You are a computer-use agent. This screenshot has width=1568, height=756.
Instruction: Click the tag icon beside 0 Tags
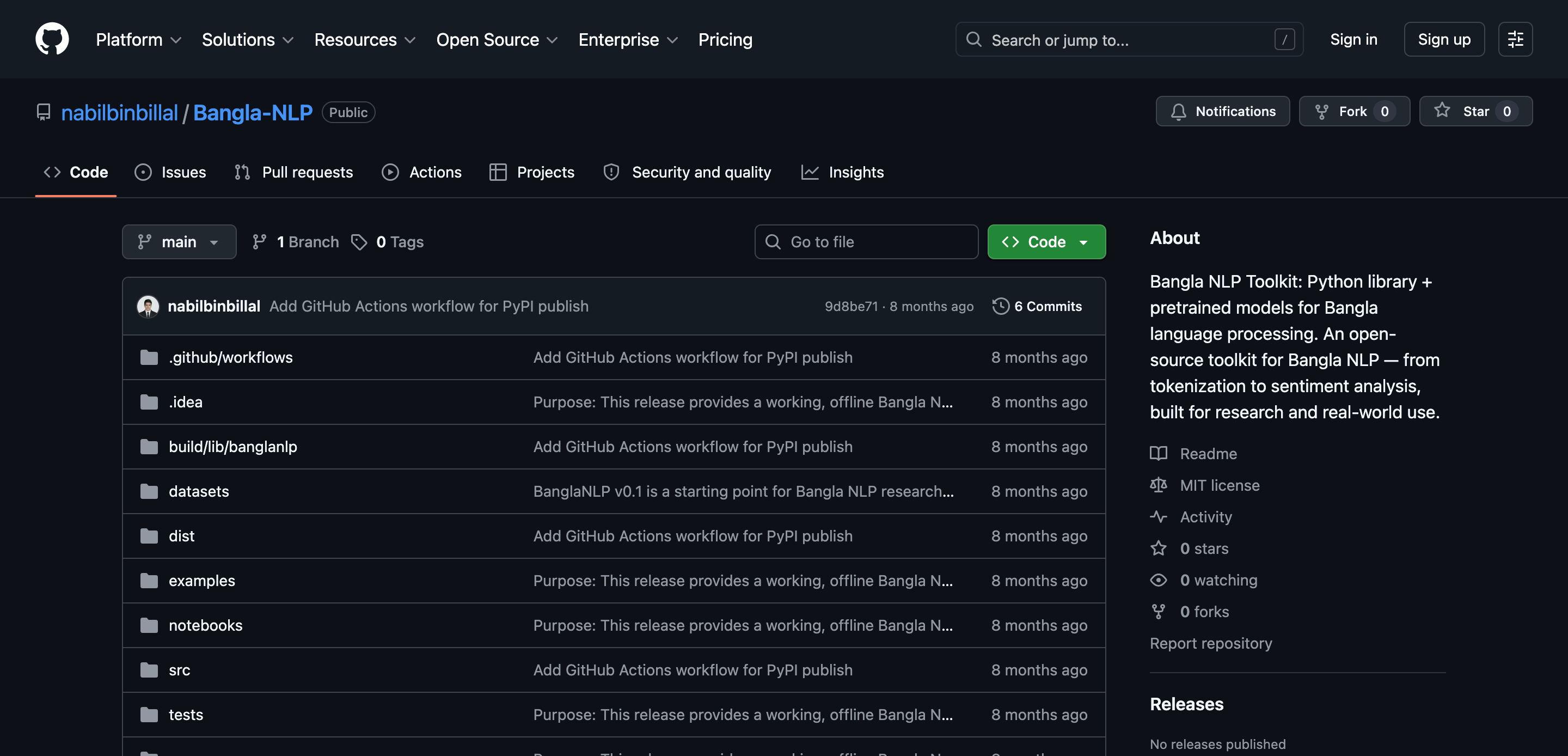359,242
